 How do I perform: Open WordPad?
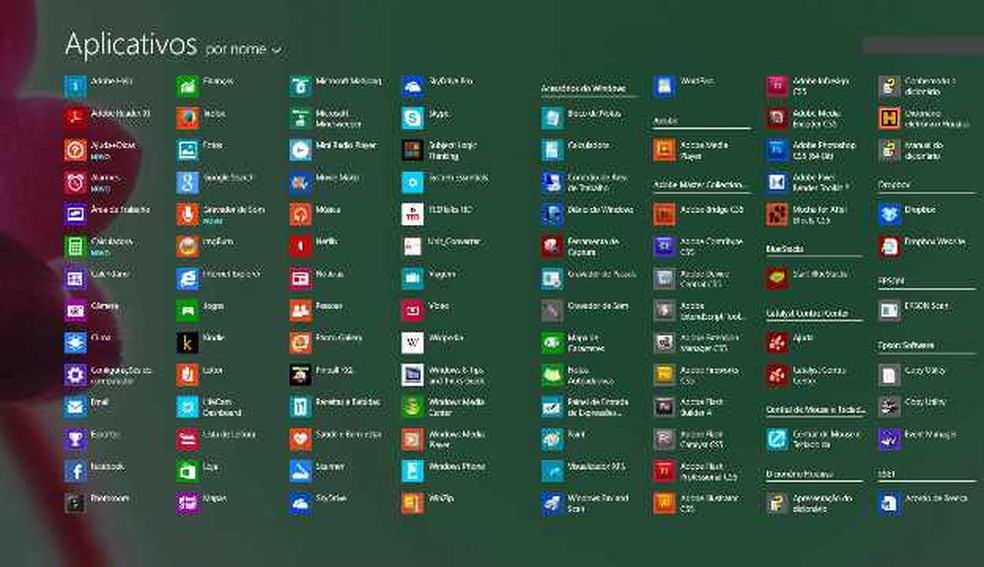point(683,86)
